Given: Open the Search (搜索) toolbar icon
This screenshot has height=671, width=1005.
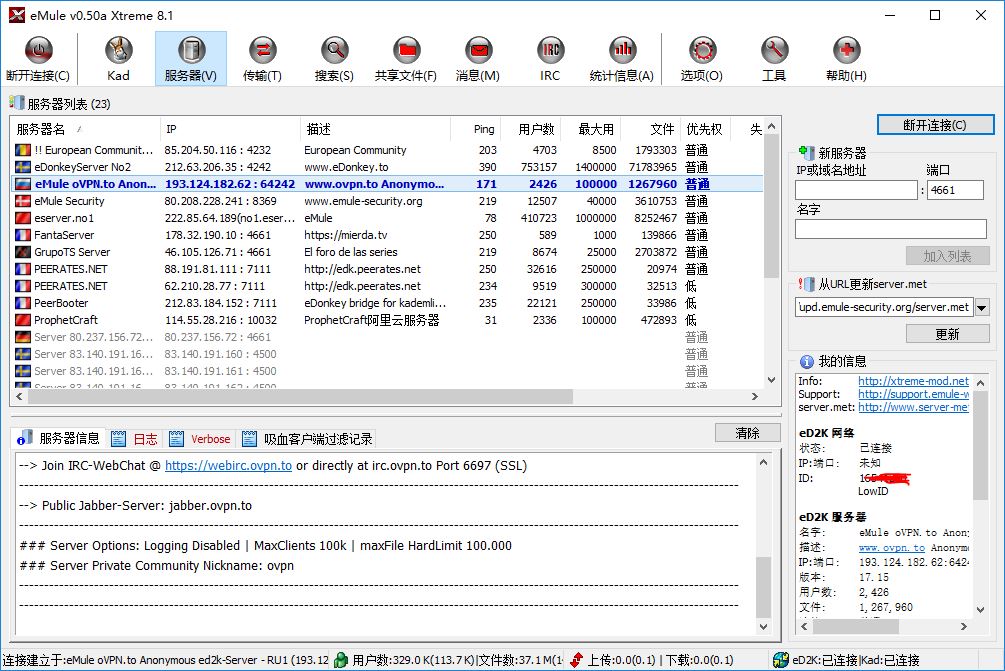Looking at the screenshot, I should tap(334, 59).
